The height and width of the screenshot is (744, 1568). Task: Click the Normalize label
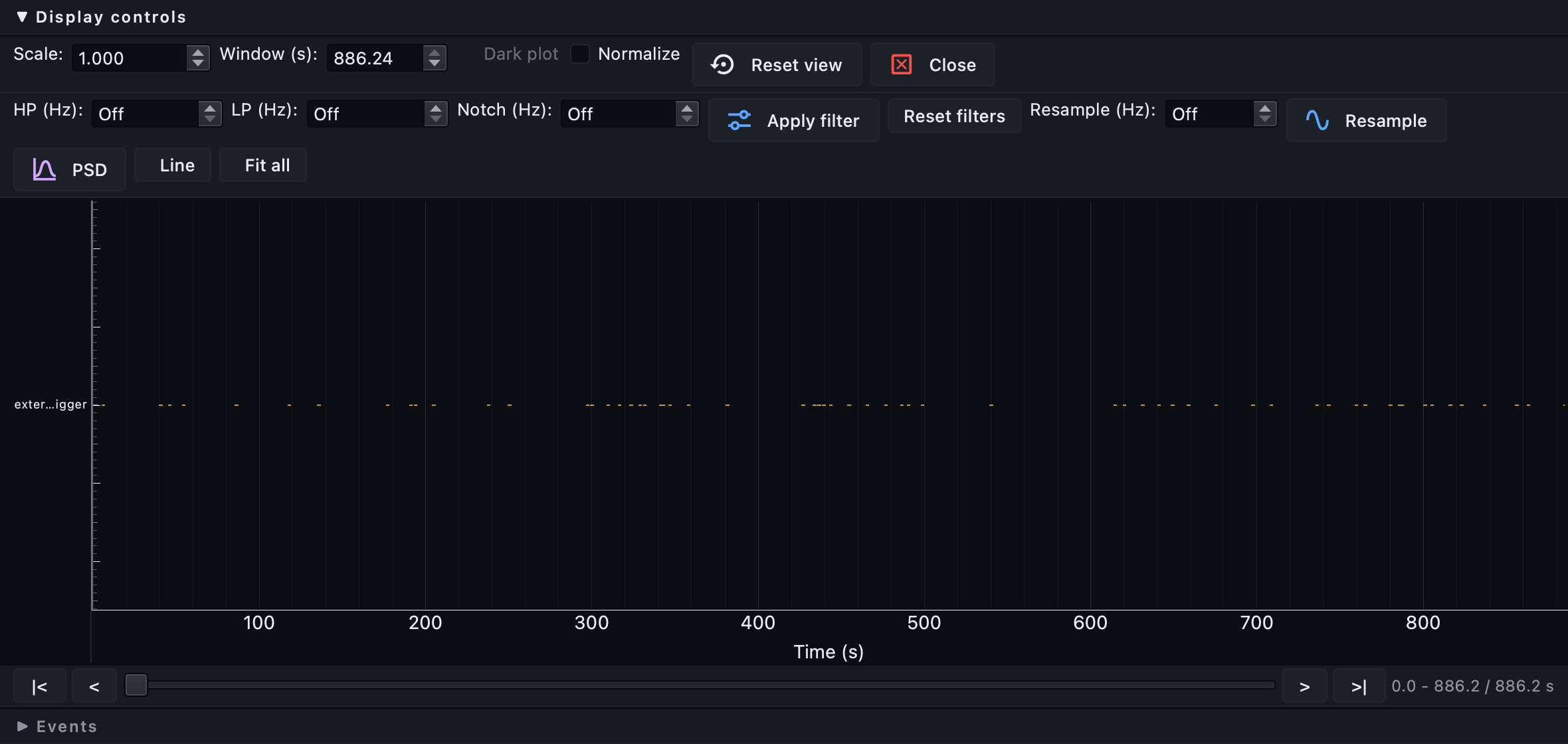638,54
